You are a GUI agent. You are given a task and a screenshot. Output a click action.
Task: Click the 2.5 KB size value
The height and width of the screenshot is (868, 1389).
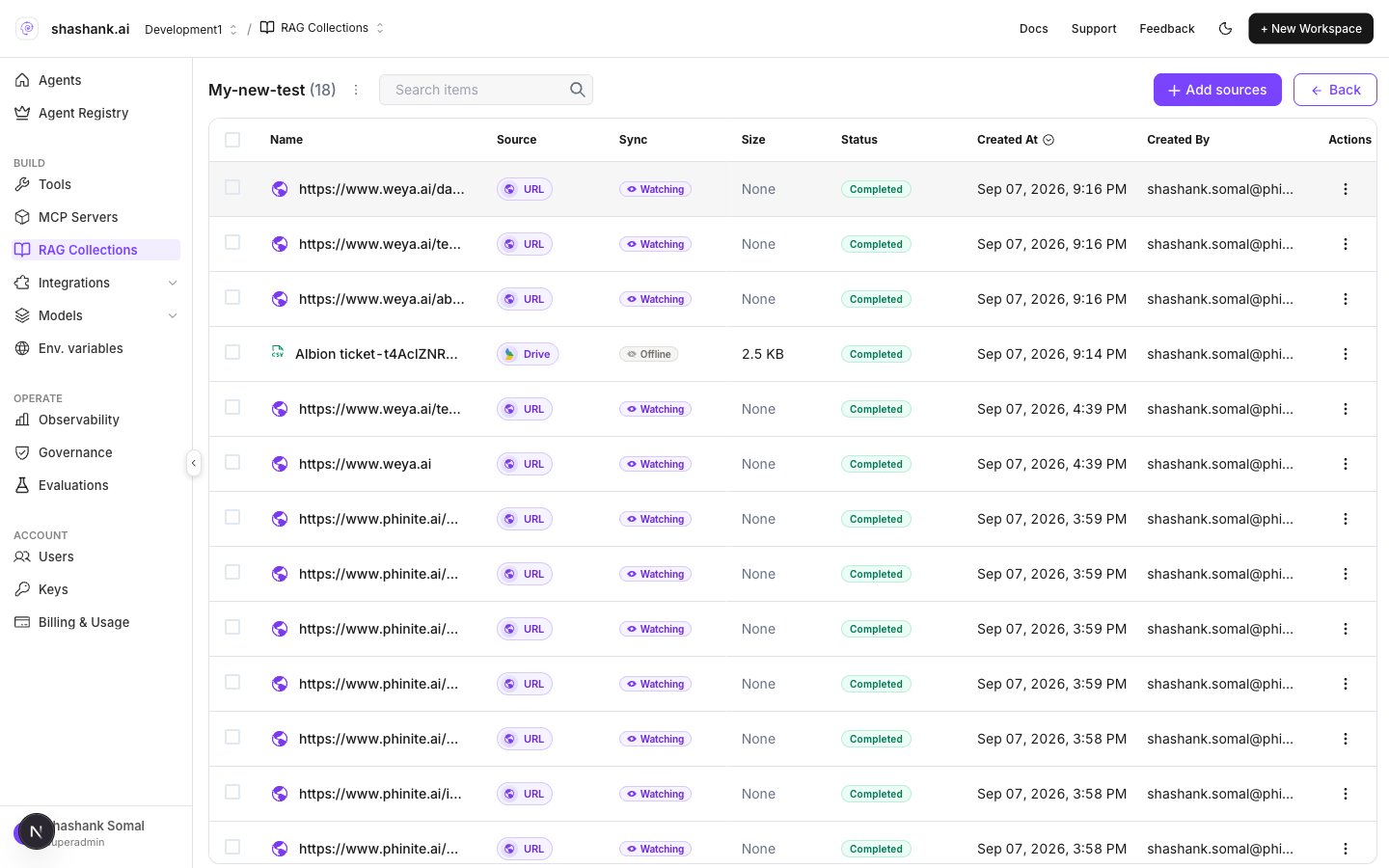tap(763, 354)
